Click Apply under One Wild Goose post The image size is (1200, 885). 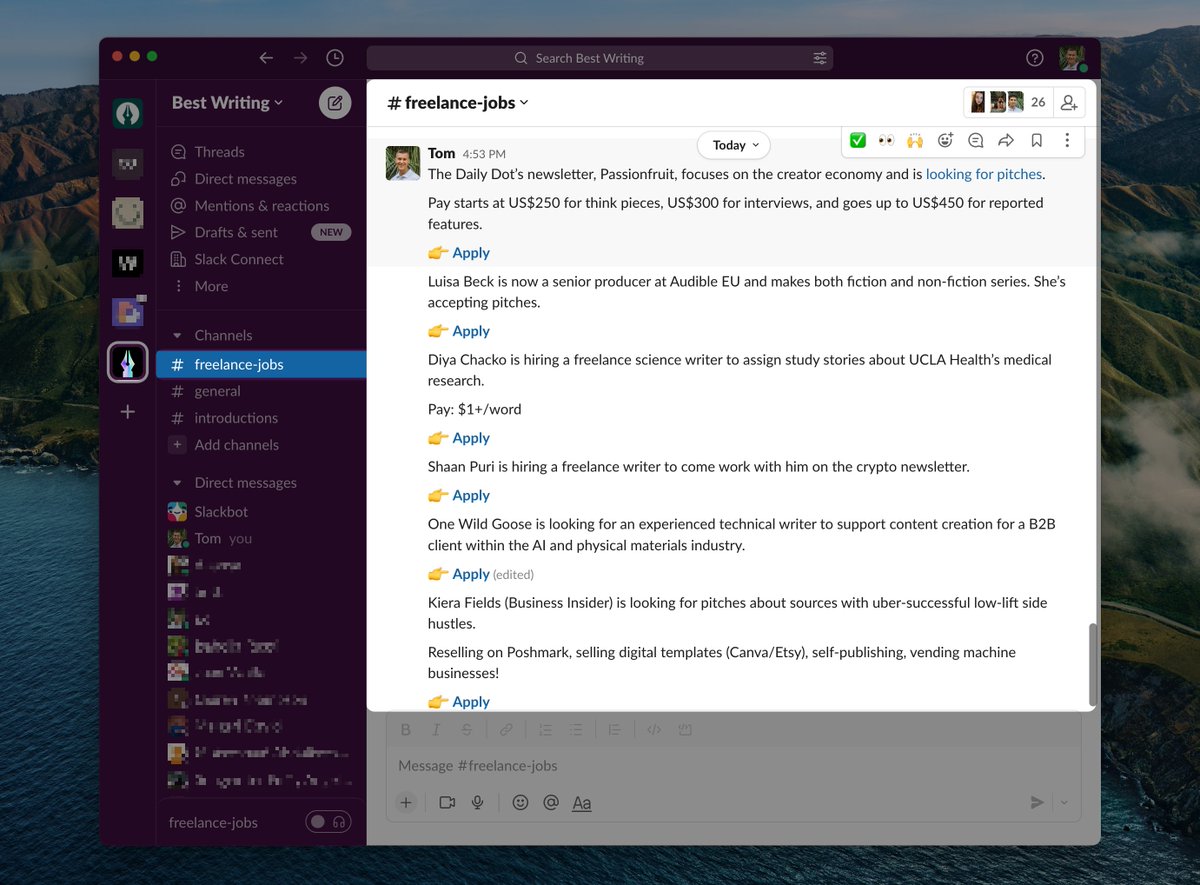470,574
